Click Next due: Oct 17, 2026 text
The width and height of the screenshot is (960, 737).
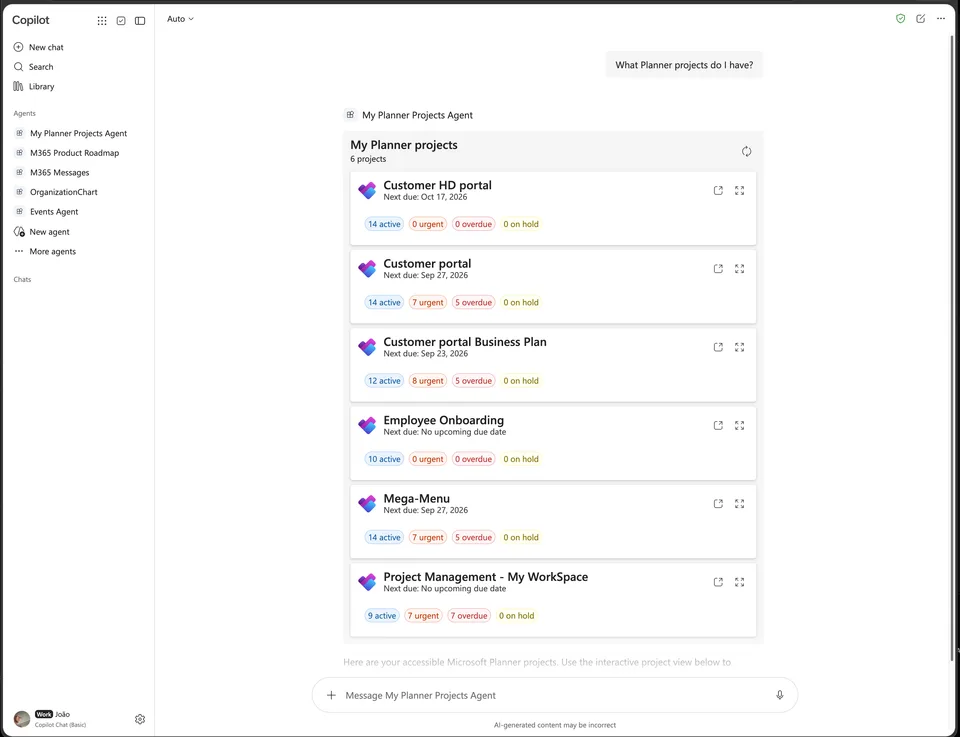click(425, 197)
